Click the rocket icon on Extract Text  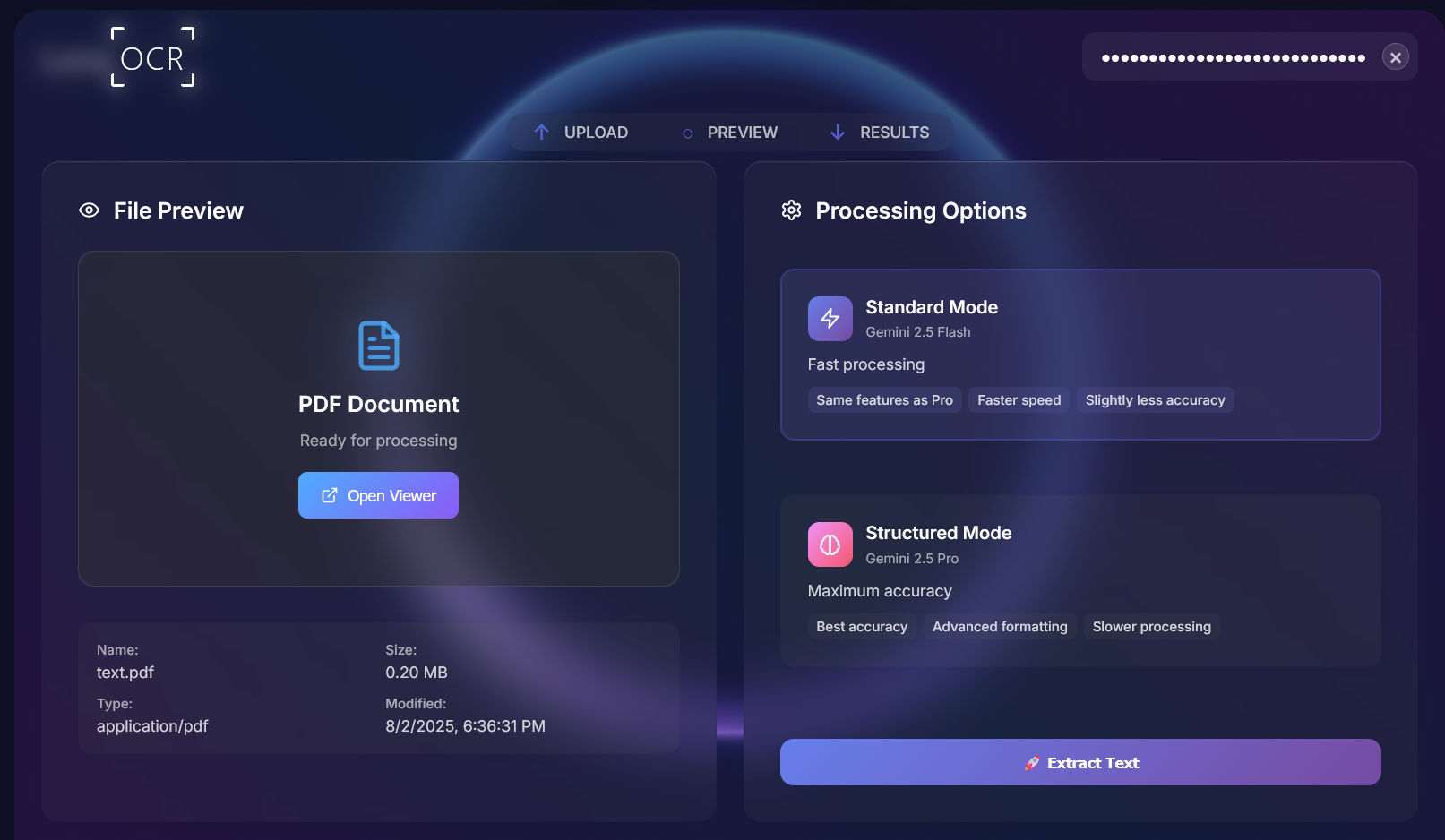pos(1032,762)
